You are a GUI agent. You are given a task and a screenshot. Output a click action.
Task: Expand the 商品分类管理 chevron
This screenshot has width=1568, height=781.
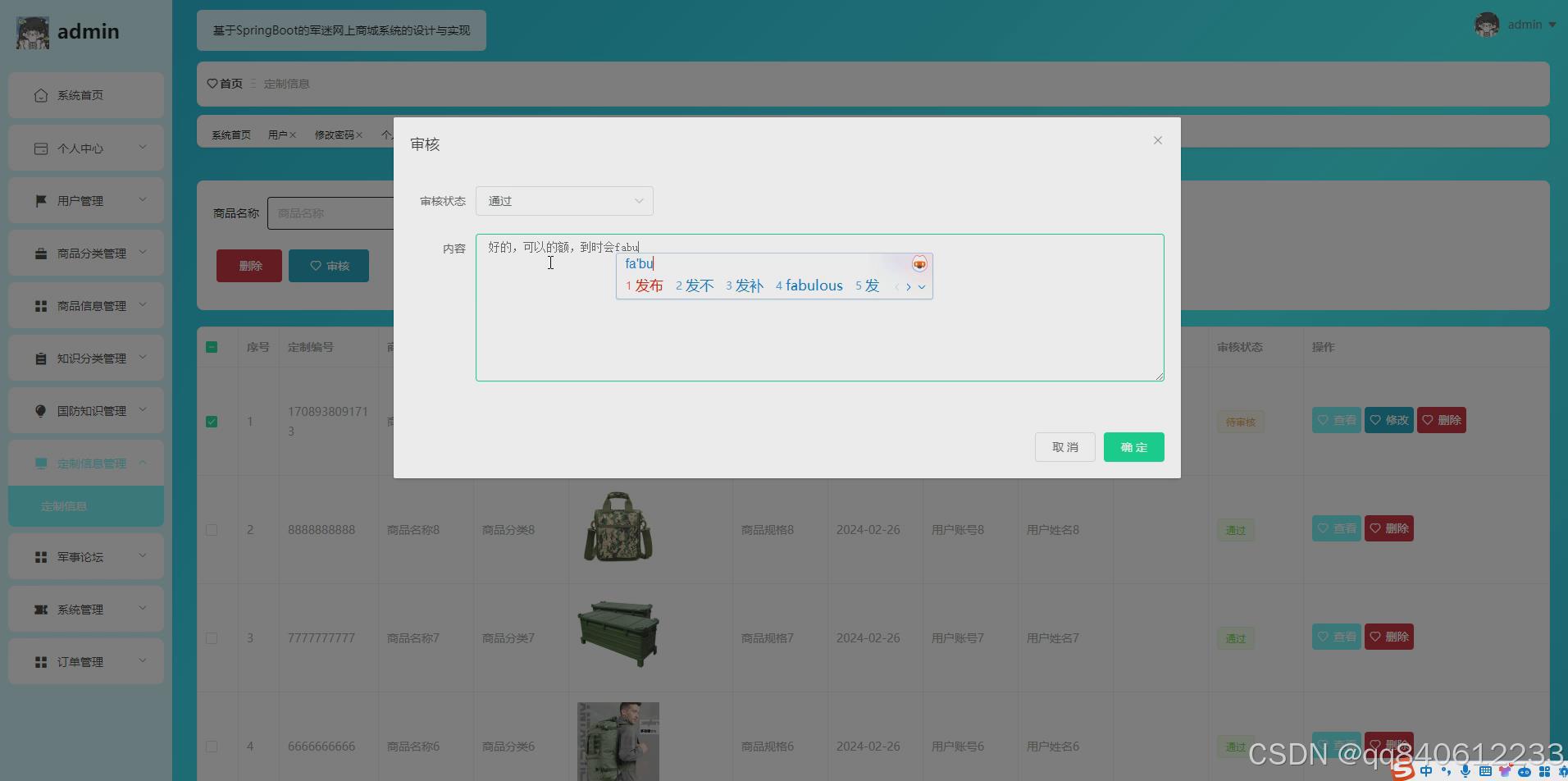[143, 253]
